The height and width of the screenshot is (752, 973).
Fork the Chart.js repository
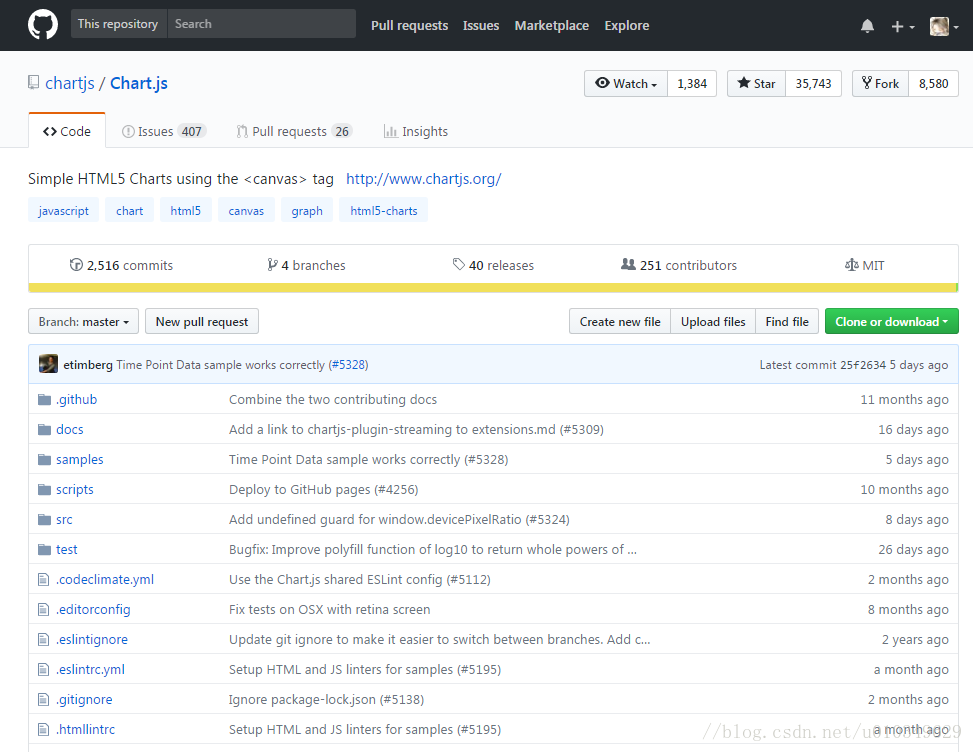tap(881, 84)
